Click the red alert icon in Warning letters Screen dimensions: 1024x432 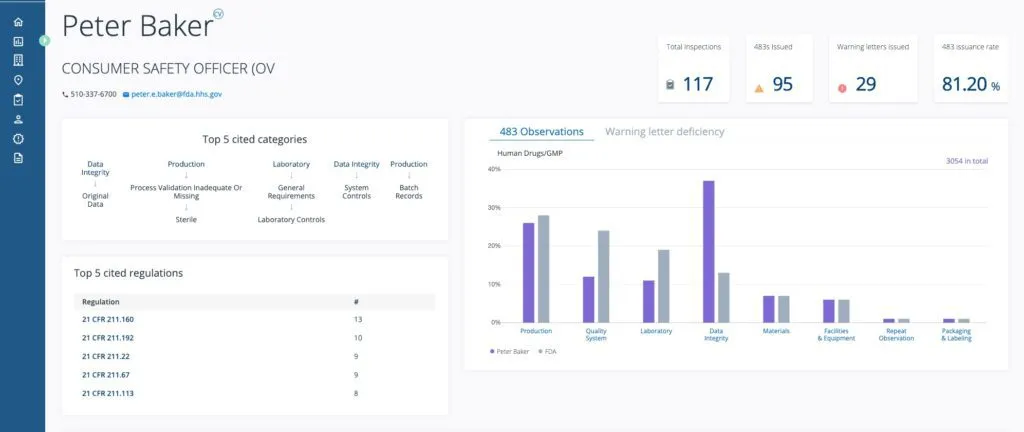[842, 88]
